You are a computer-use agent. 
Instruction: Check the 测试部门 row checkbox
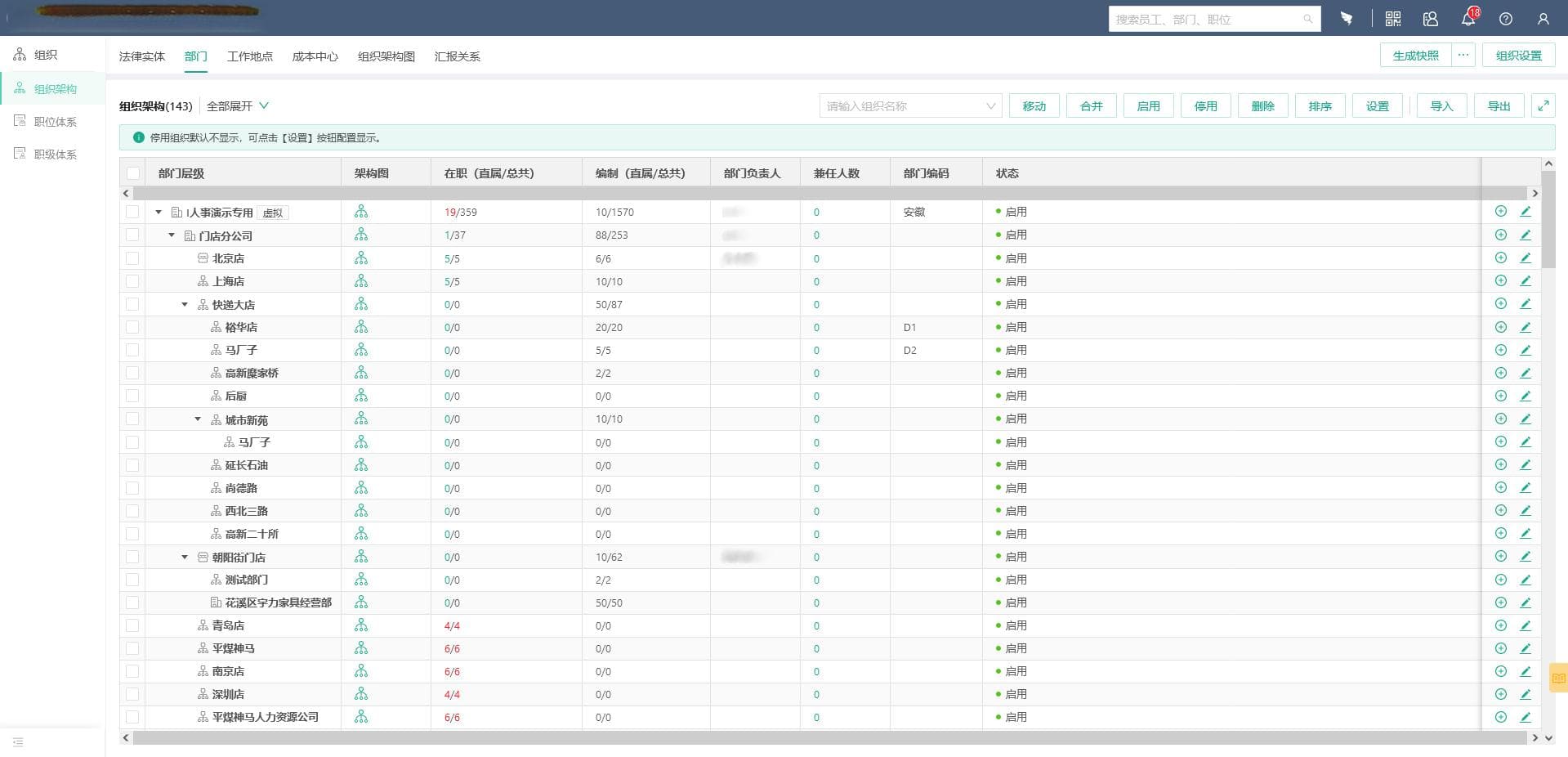[x=132, y=580]
